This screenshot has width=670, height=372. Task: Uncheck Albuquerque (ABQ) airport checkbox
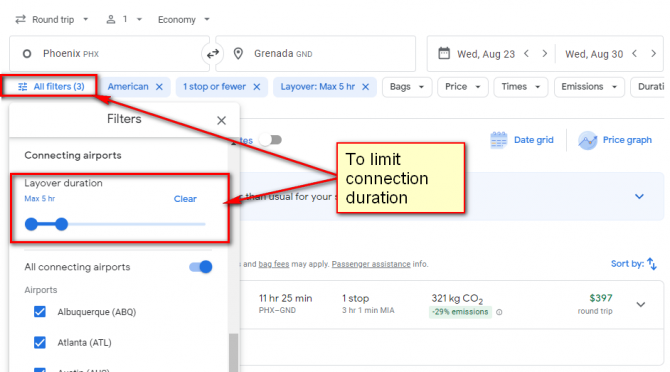pos(40,312)
